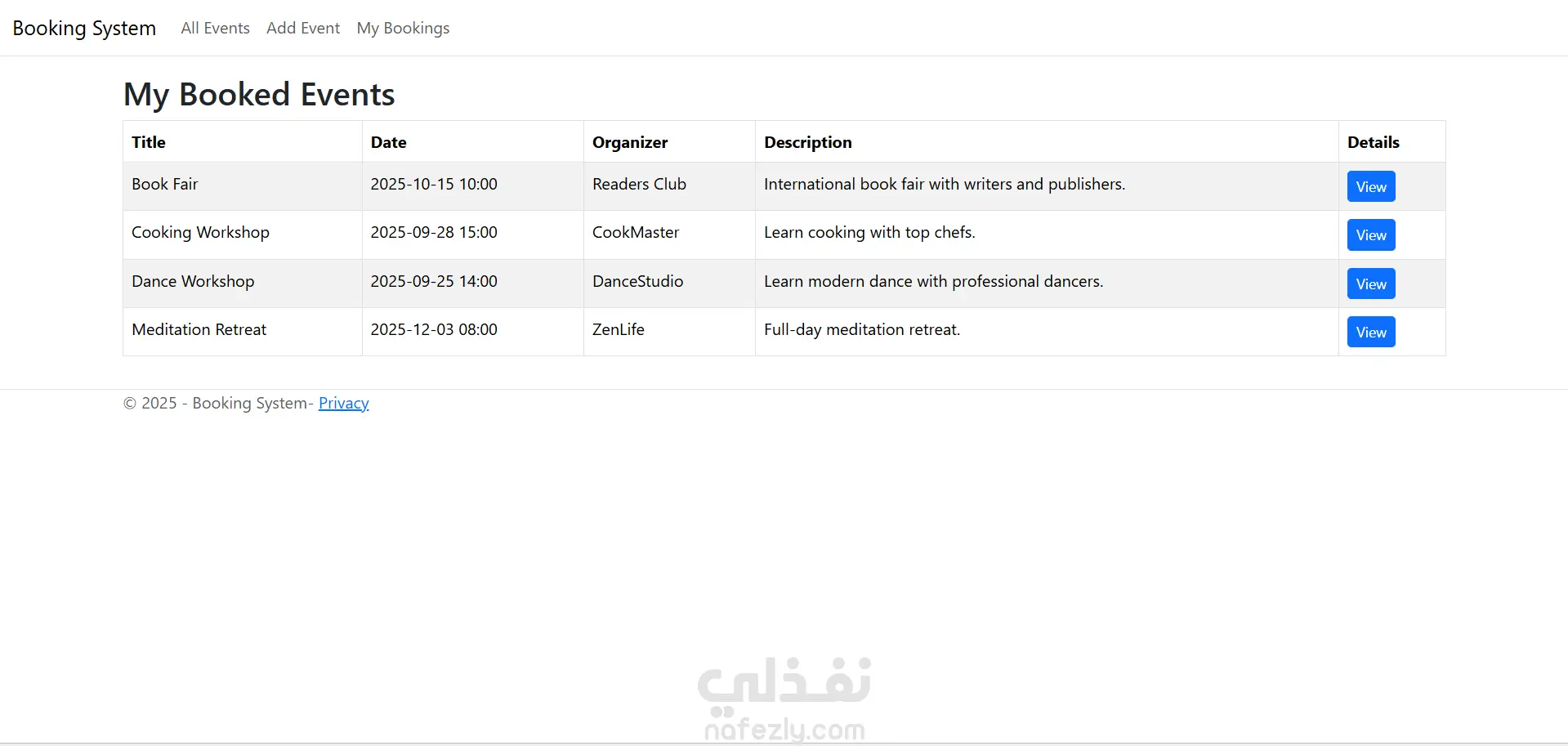Open the Dance Workshop details with View
The height and width of the screenshot is (746, 1568).
tap(1370, 284)
